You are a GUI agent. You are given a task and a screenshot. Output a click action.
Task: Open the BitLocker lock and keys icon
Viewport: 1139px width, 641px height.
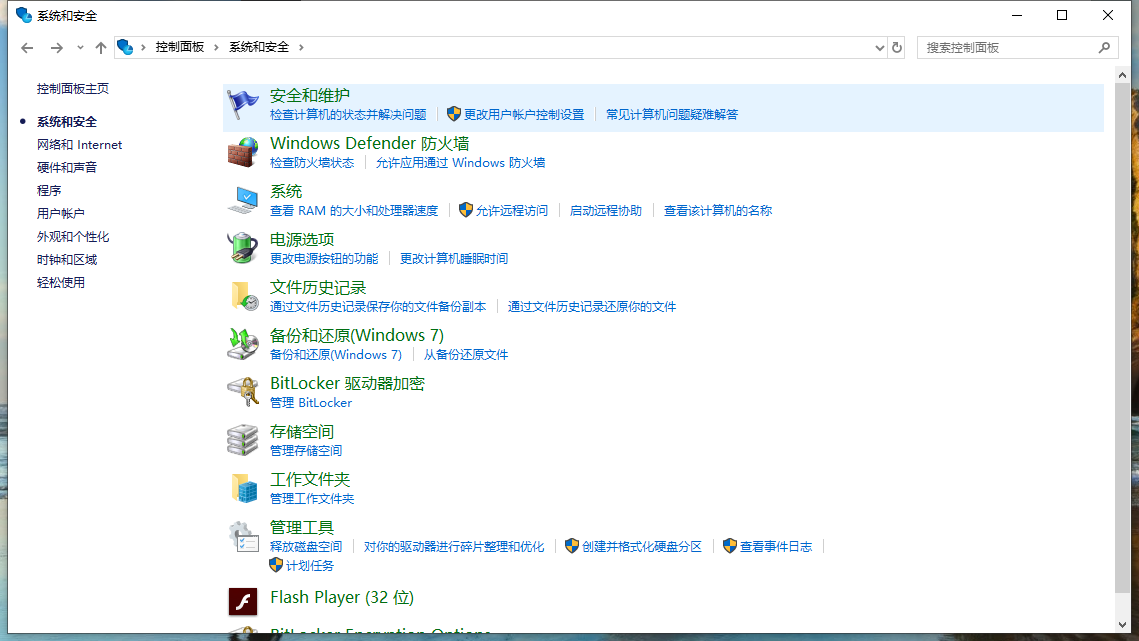click(243, 392)
